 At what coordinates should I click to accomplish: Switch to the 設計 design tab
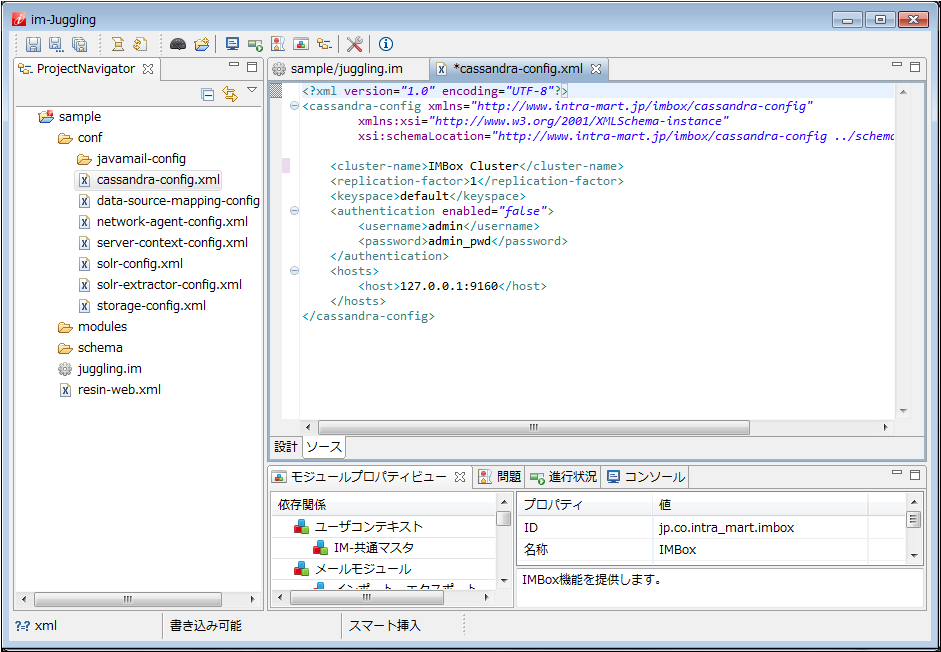286,447
